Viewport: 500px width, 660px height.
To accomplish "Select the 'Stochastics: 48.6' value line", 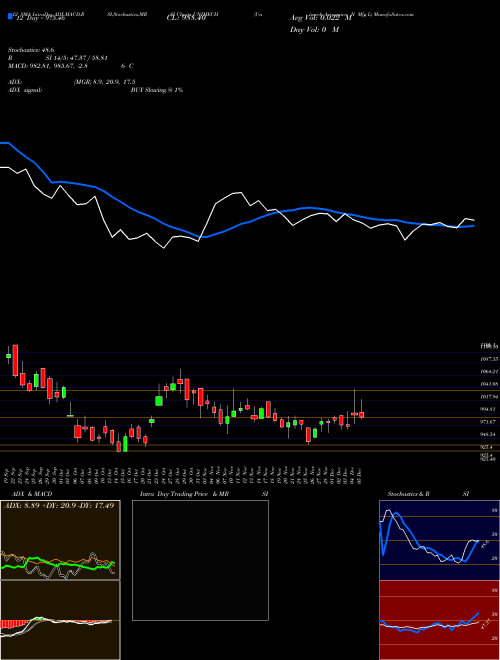I will [x=33, y=50].
